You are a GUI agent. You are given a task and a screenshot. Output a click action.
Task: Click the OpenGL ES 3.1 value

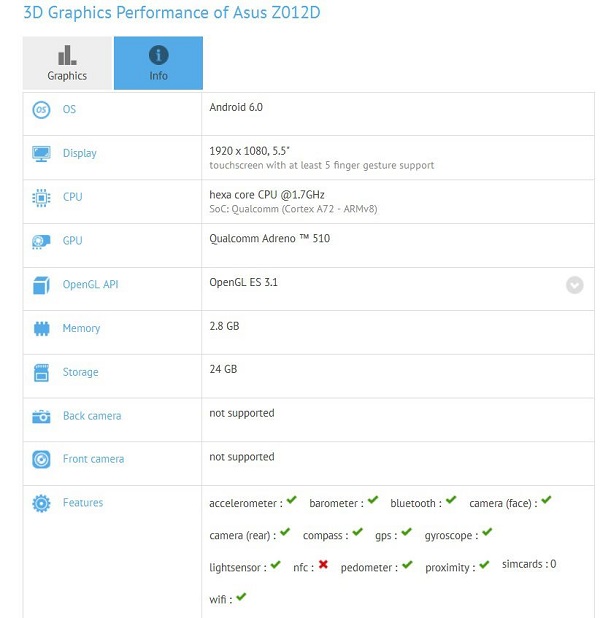click(243, 282)
